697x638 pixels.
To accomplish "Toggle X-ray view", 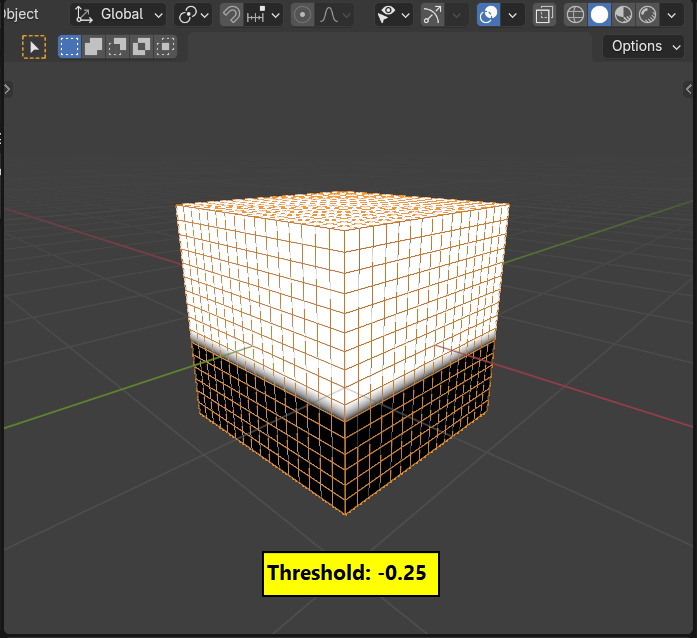I will (544, 15).
